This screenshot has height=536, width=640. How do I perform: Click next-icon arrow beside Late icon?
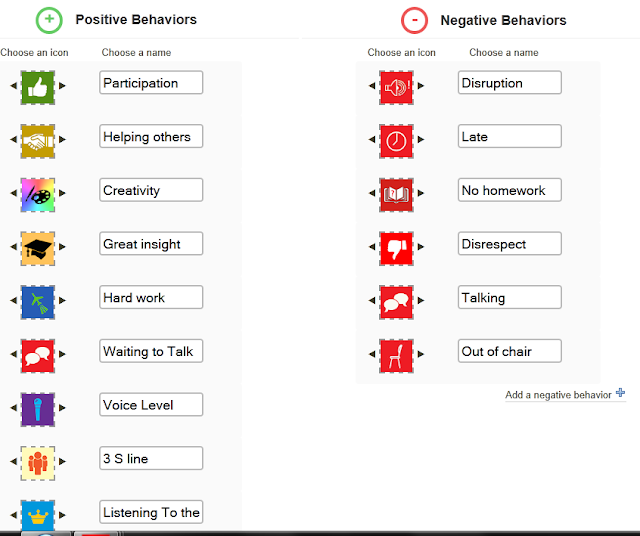pyautogui.click(x=421, y=141)
